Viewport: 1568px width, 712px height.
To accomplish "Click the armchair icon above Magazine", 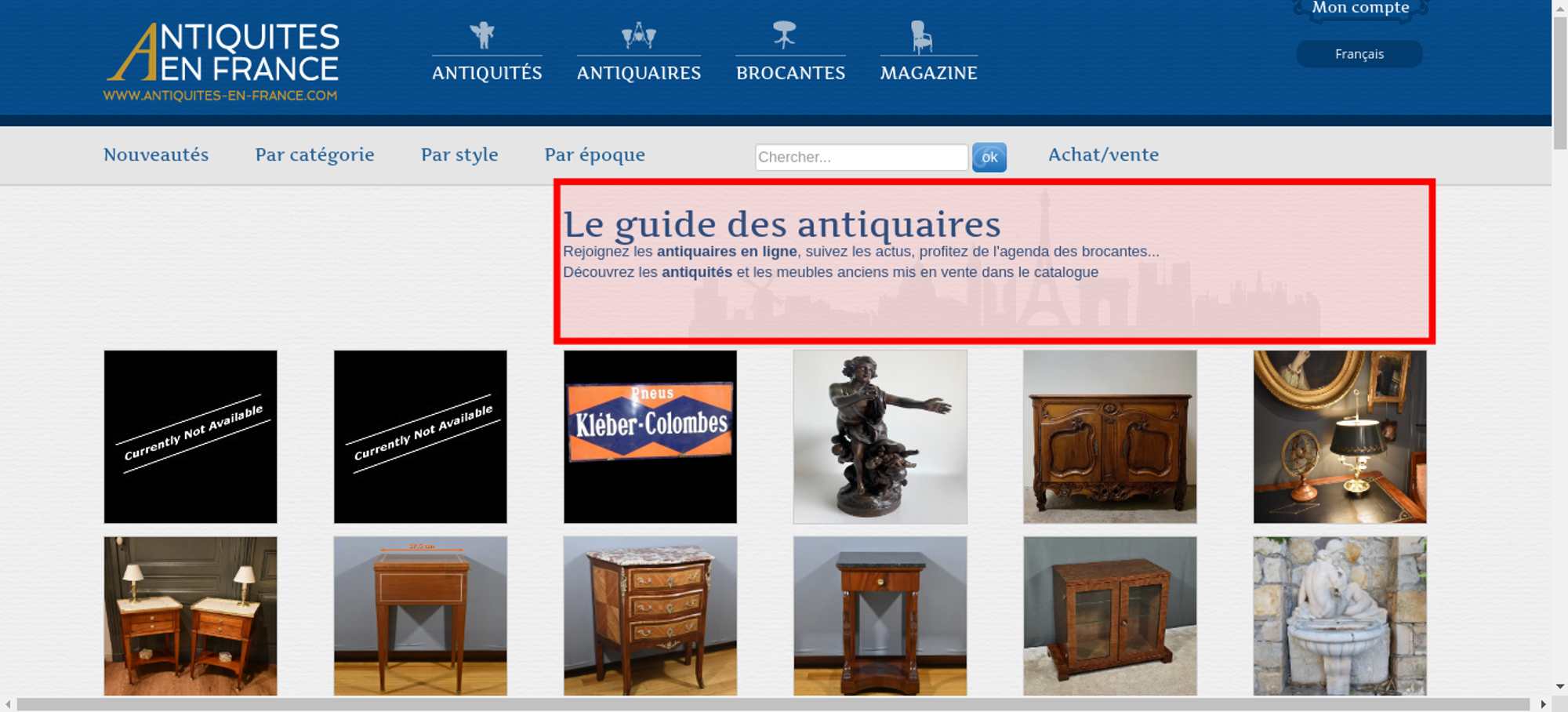I will coord(921,37).
